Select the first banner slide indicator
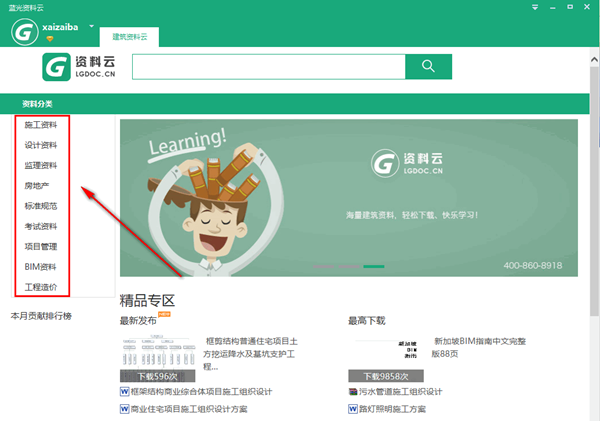600x421 pixels. [323, 266]
